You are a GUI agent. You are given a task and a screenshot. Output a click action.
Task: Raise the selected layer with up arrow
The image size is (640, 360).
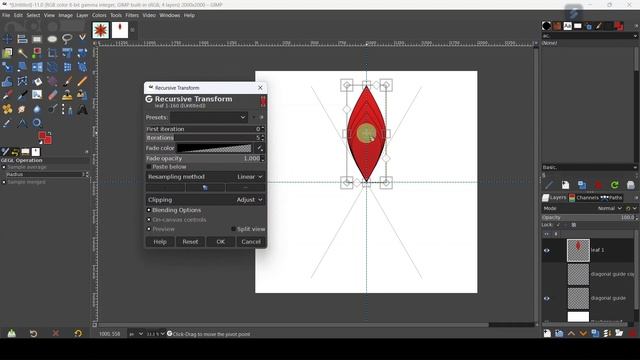click(x=571, y=333)
